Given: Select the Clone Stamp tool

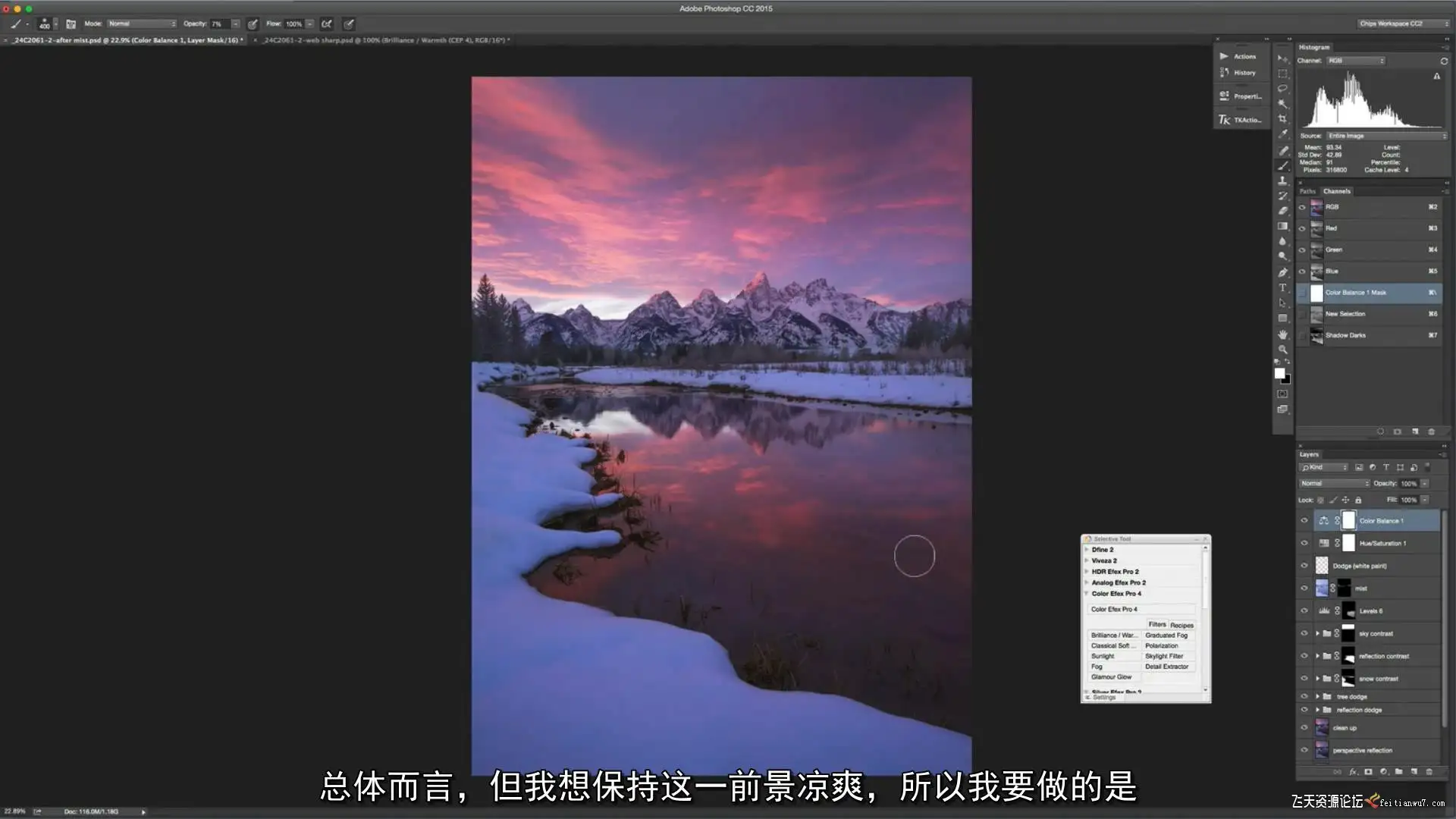Looking at the screenshot, I should (x=1282, y=180).
